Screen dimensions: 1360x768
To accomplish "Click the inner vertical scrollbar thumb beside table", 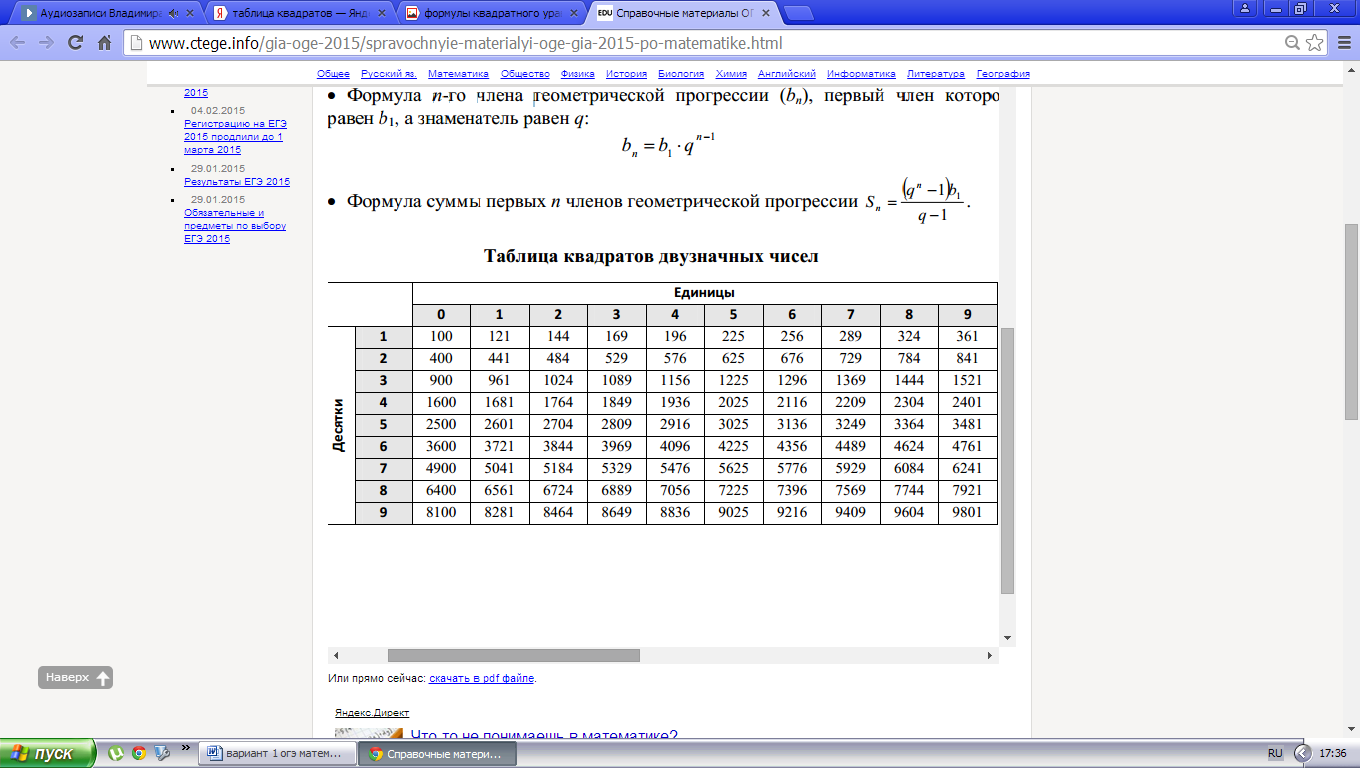I will [x=1007, y=460].
